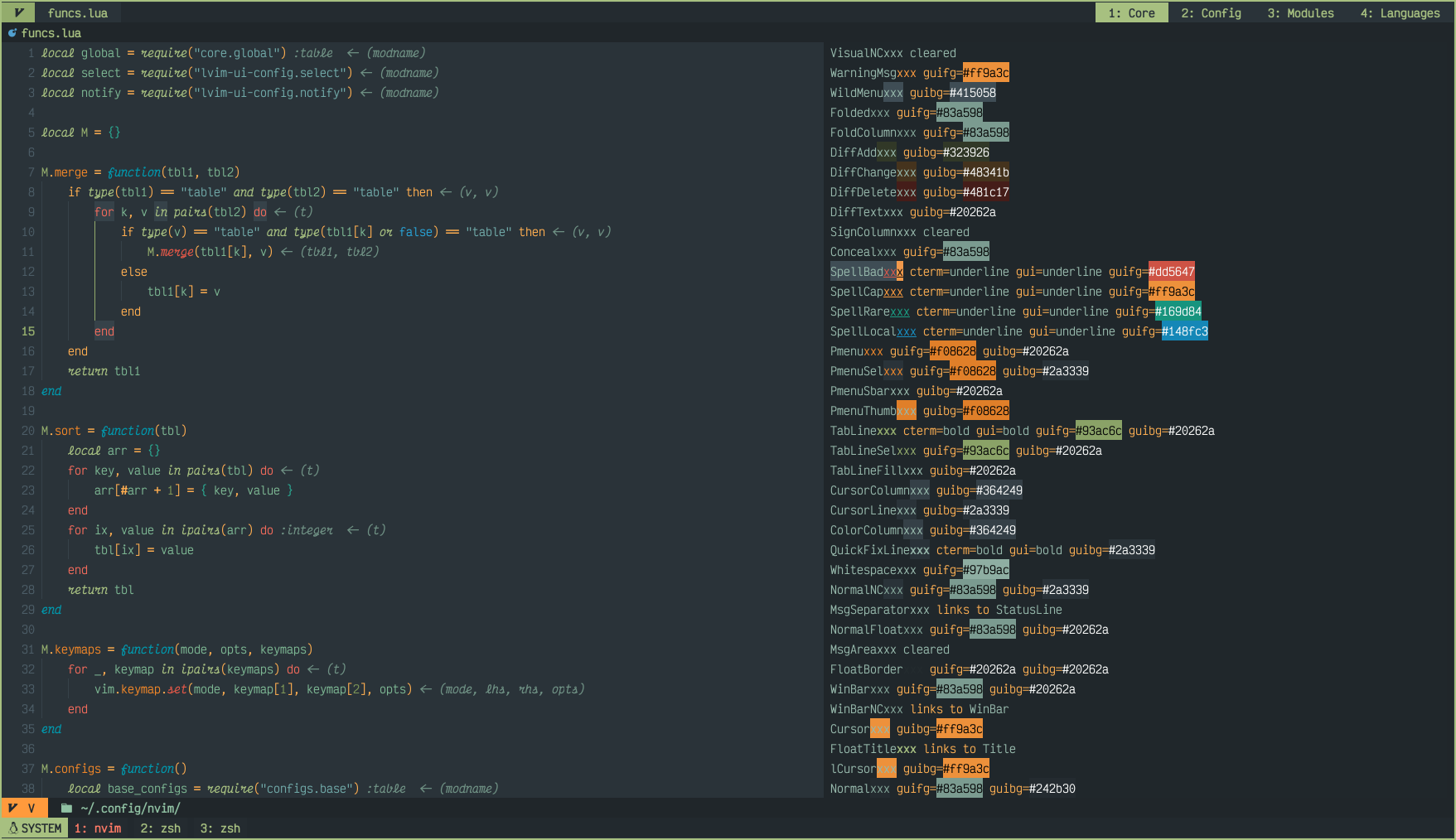
Task: Click the vim.keymap.set call
Action: pyautogui.click(x=254, y=689)
